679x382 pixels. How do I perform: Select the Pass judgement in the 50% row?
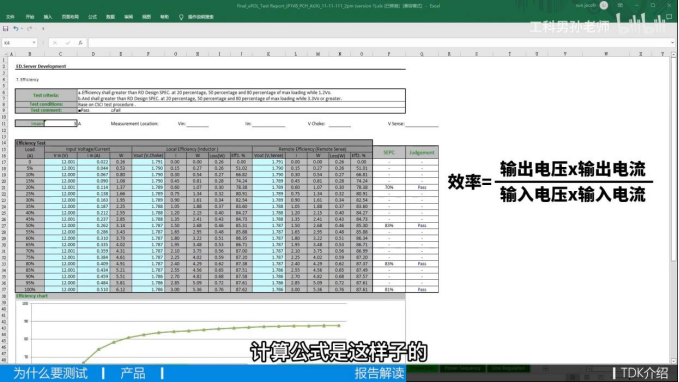tap(422, 226)
